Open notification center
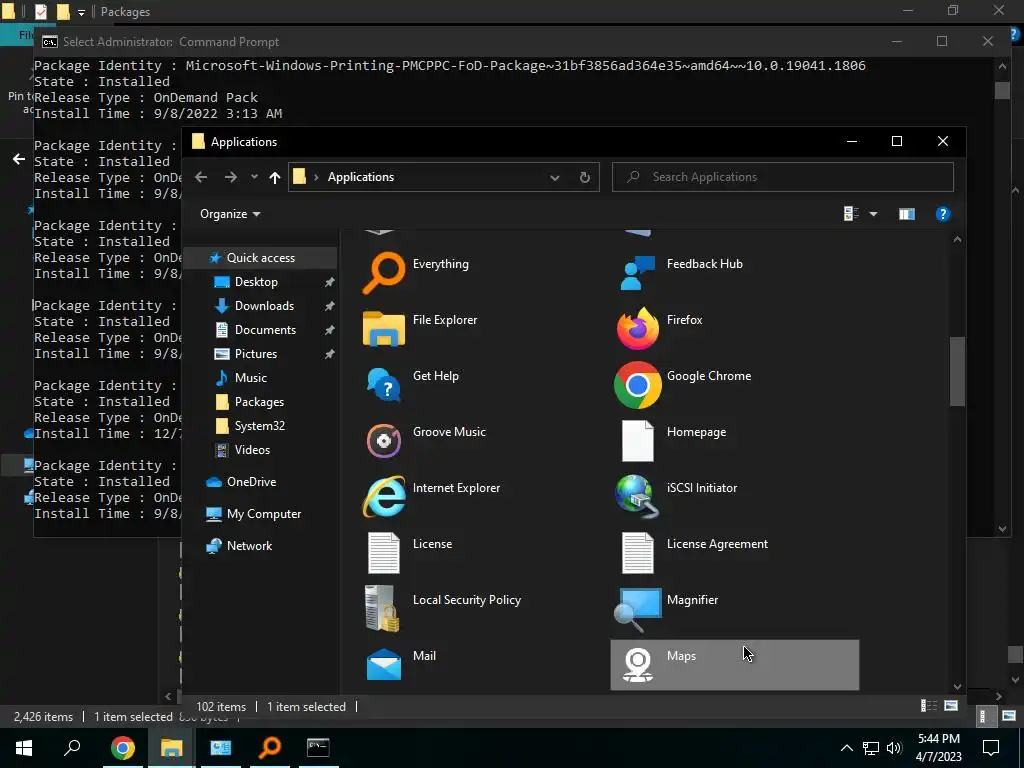 pos(991,748)
